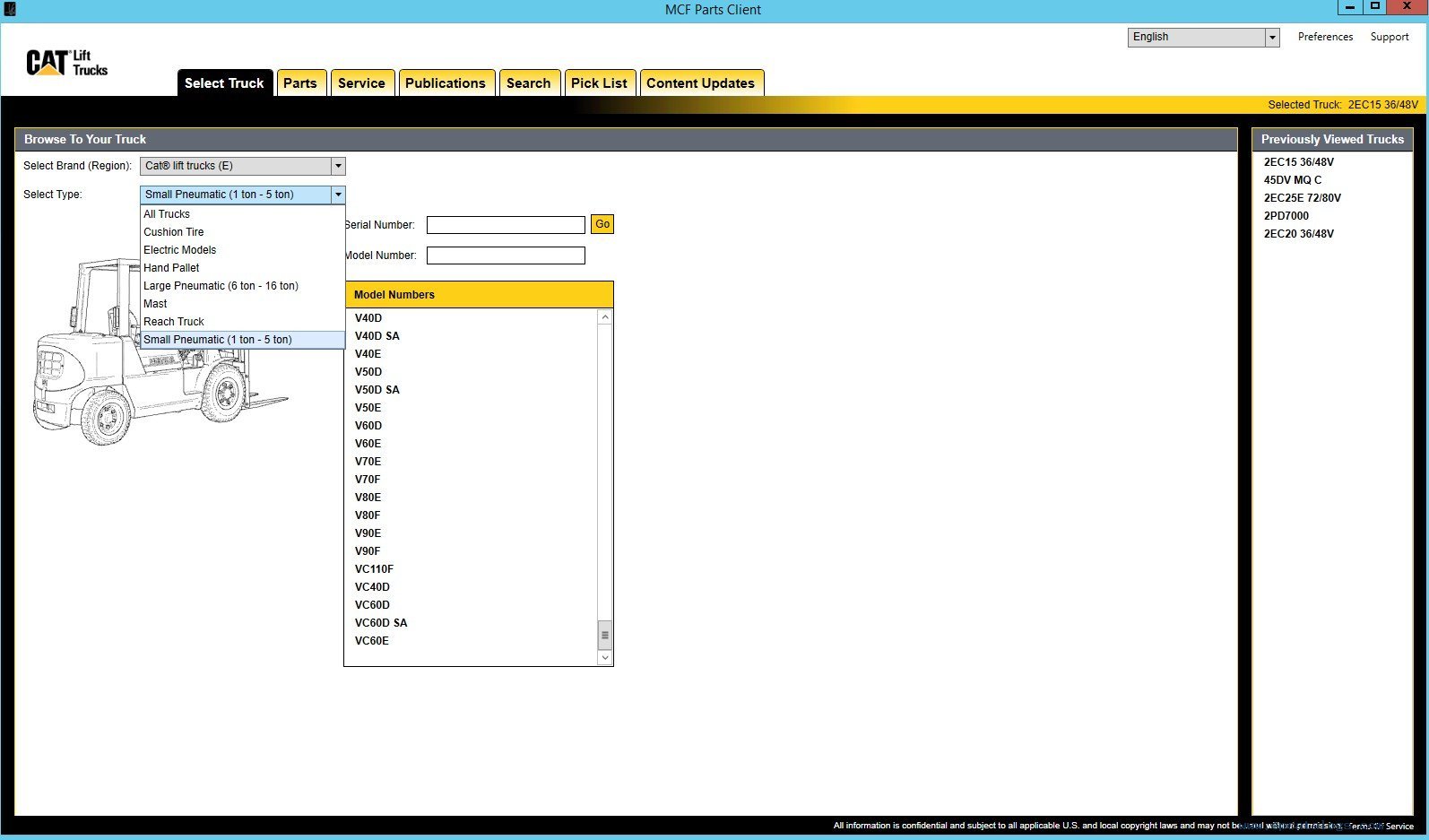
Task: Open the Pick List tab
Action: point(599,82)
